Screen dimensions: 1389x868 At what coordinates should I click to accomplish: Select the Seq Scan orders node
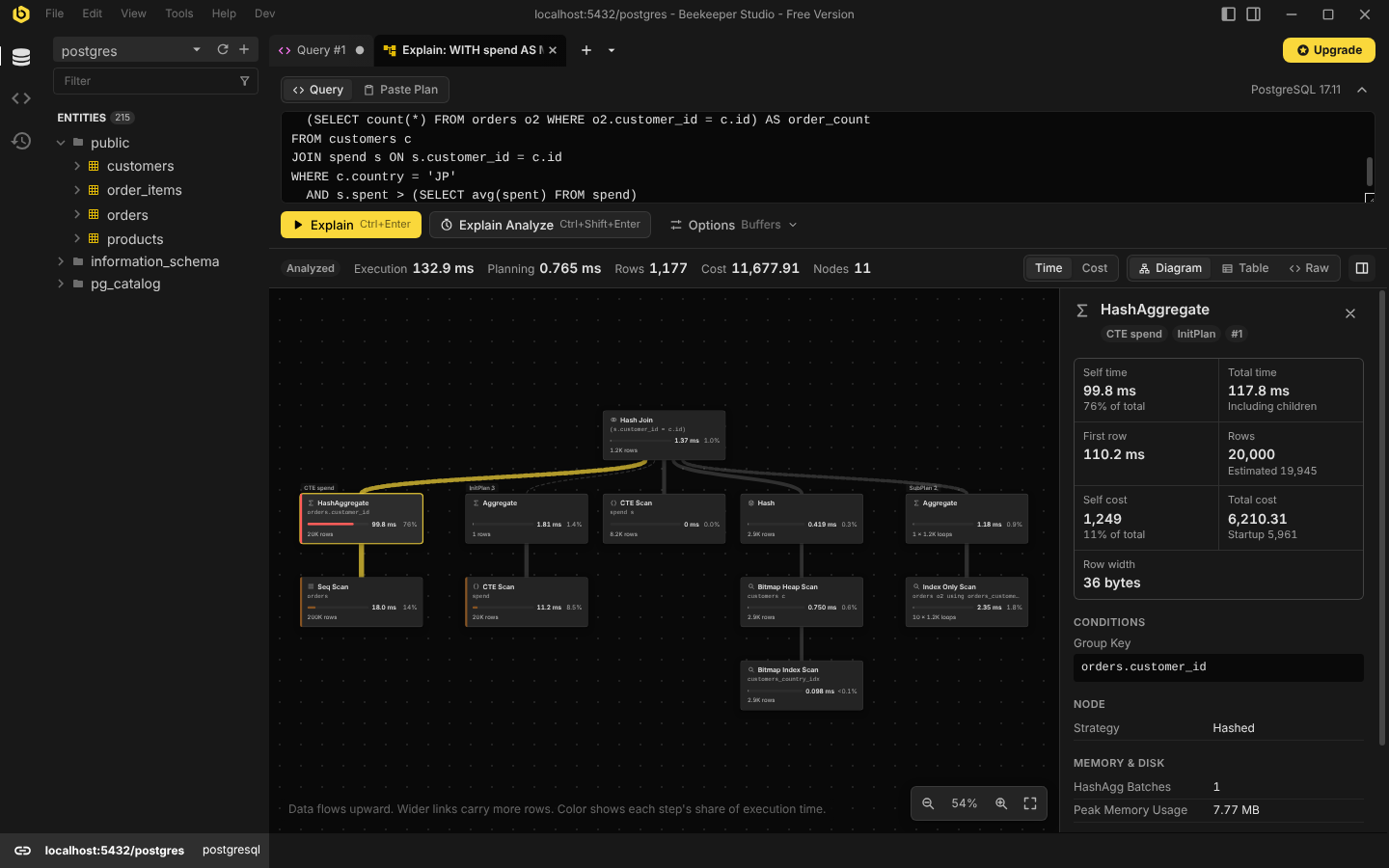pyautogui.click(x=362, y=602)
